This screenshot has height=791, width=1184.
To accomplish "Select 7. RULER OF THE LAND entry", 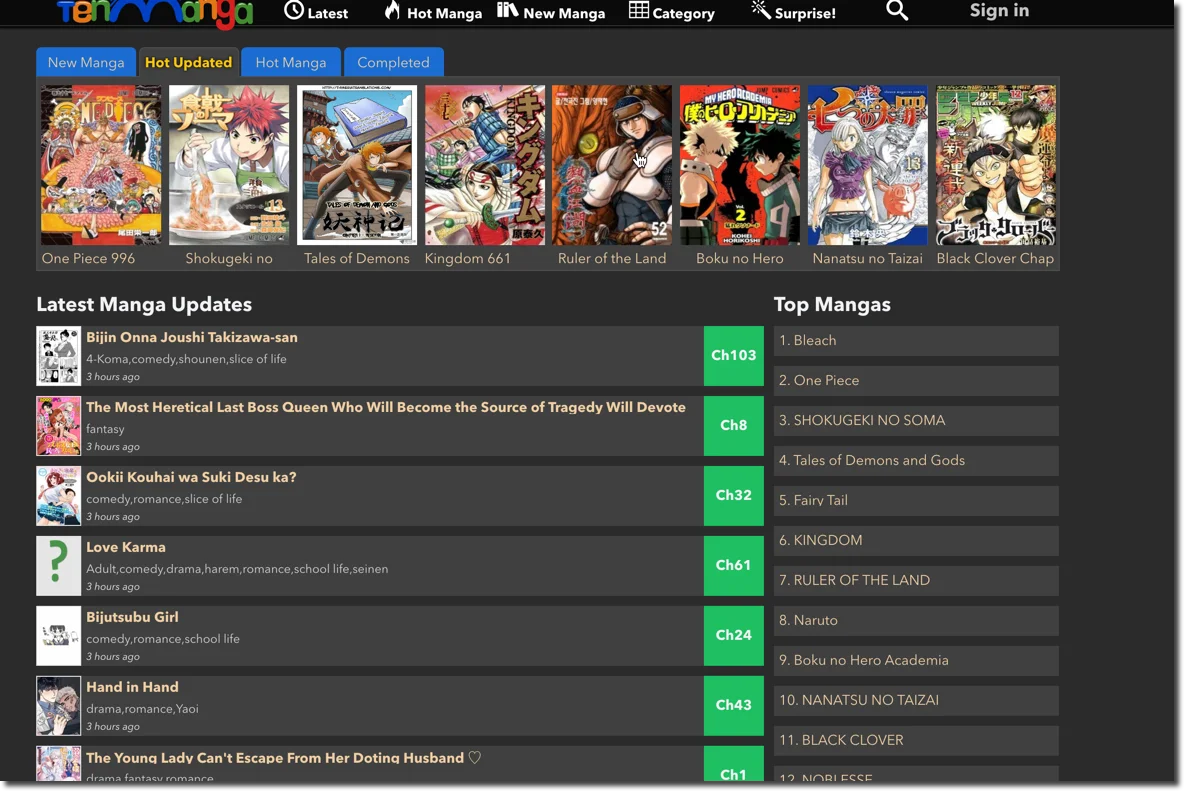I will point(916,580).
